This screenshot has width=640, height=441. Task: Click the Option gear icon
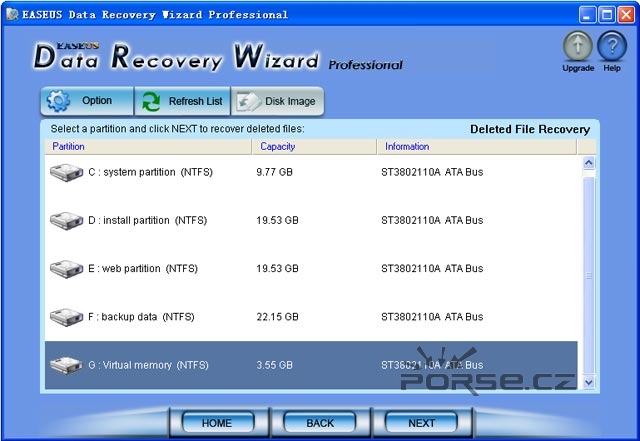(x=58, y=100)
